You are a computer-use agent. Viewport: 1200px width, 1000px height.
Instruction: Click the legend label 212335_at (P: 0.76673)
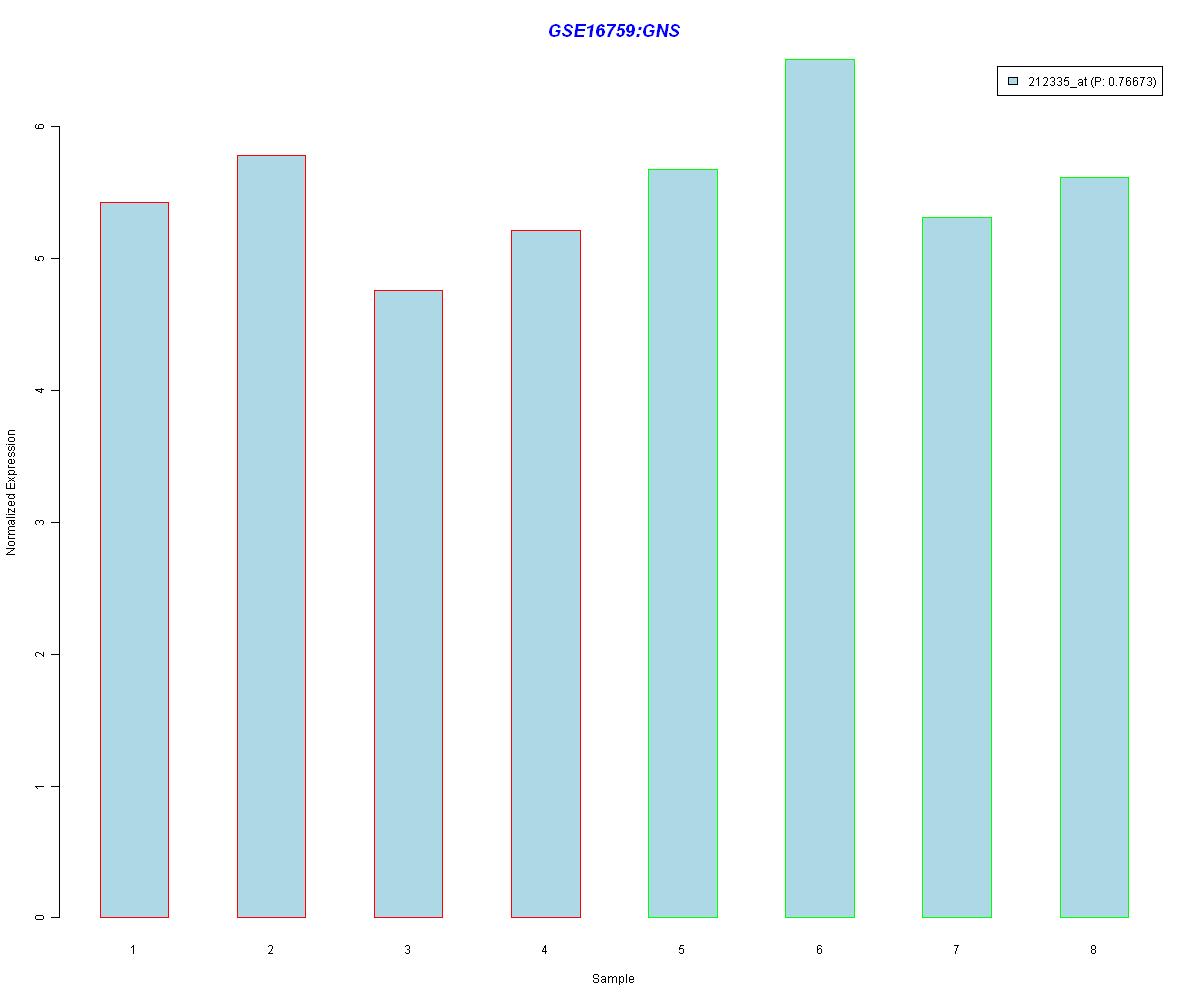[1092, 82]
